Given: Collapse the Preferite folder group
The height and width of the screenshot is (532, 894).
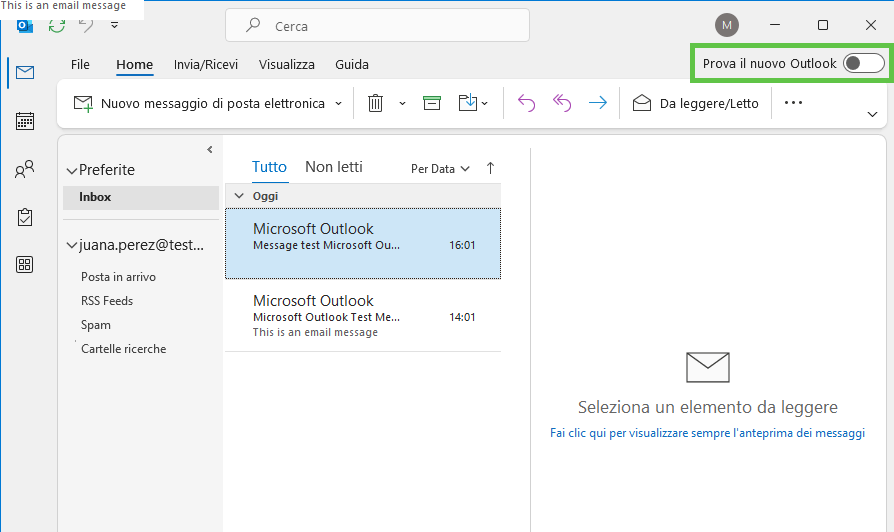Looking at the screenshot, I should (71, 170).
